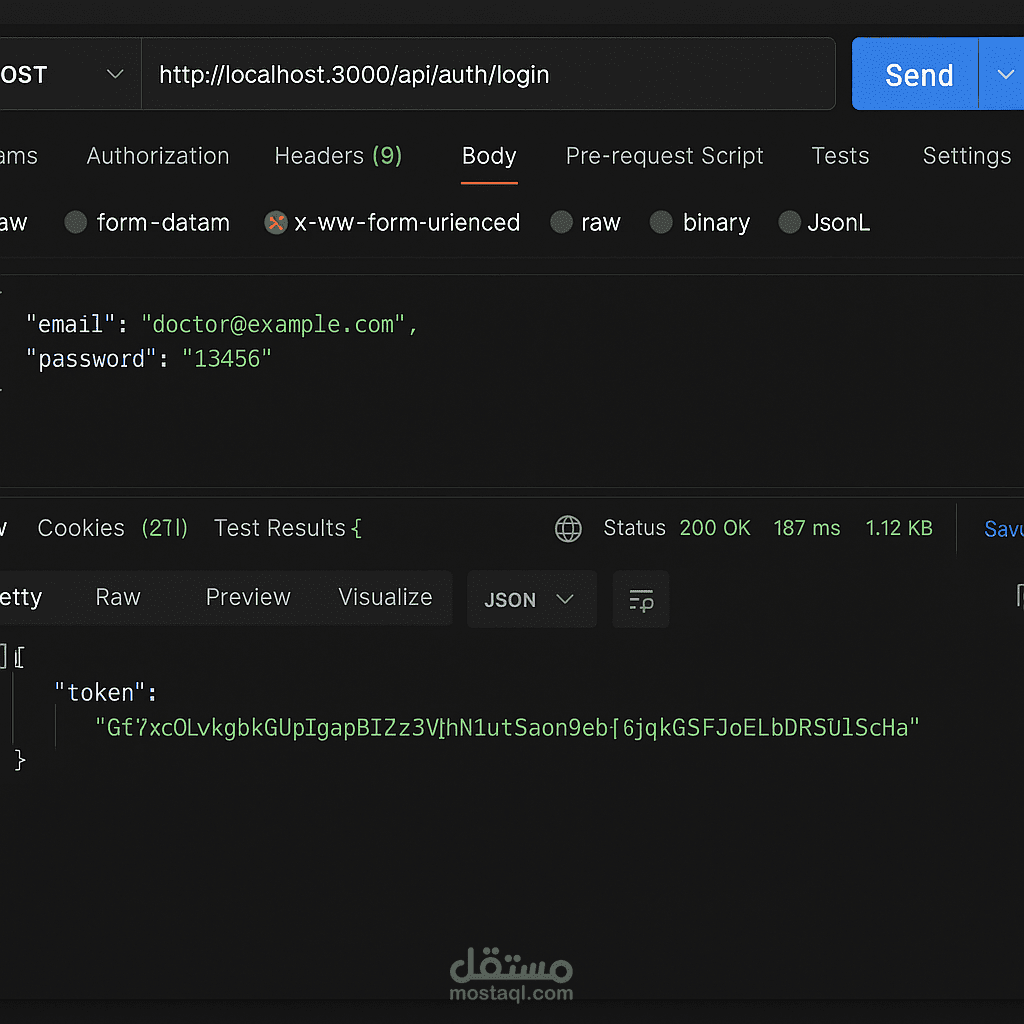Open the Pre-request Script tab
Image resolution: width=1024 pixels, height=1024 pixels.
coord(664,156)
